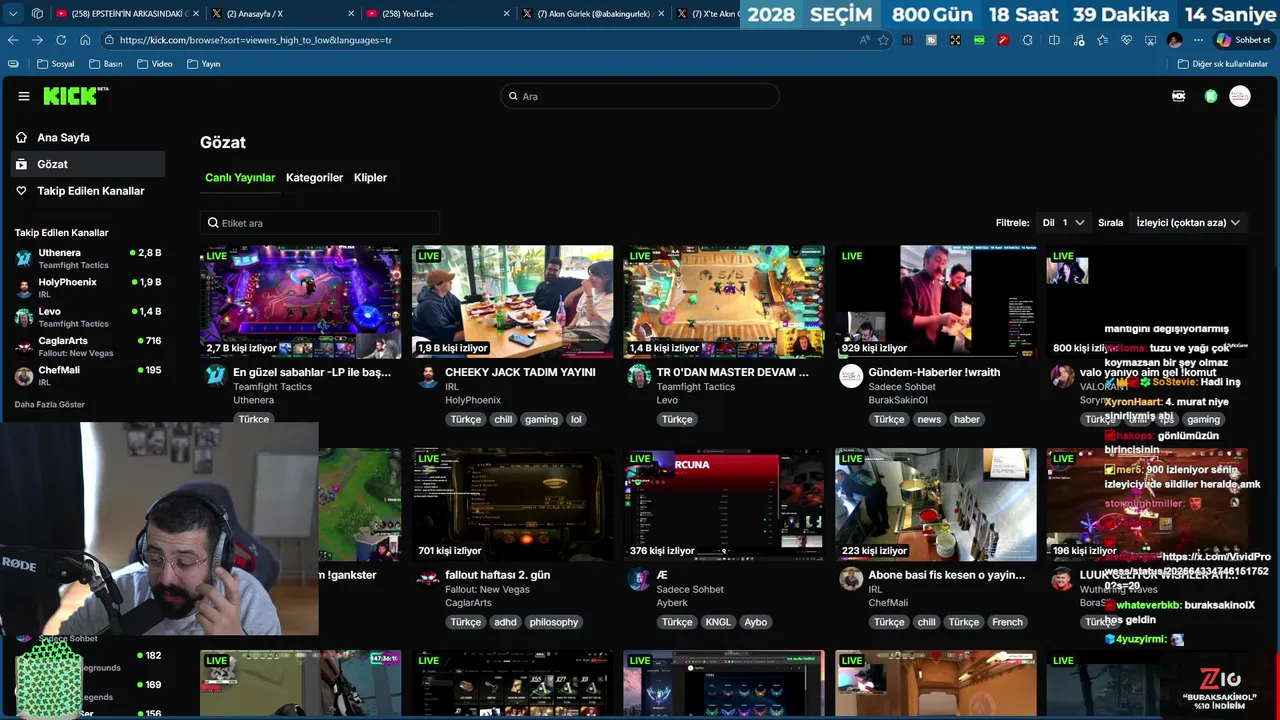Open the user profile avatar menu
The image size is (1280, 720).
[1240, 96]
